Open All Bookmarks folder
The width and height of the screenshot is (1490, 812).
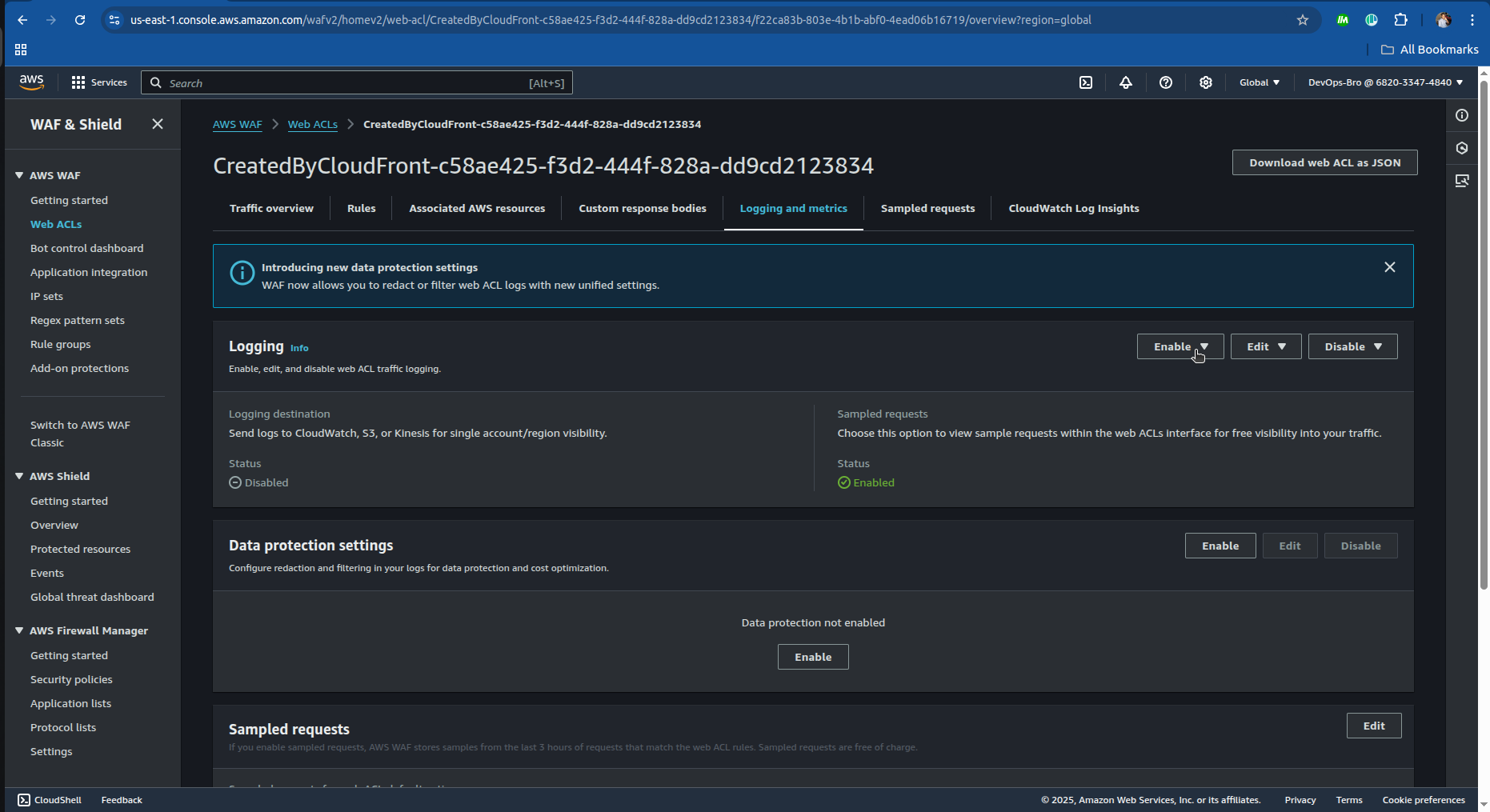pos(1430,50)
